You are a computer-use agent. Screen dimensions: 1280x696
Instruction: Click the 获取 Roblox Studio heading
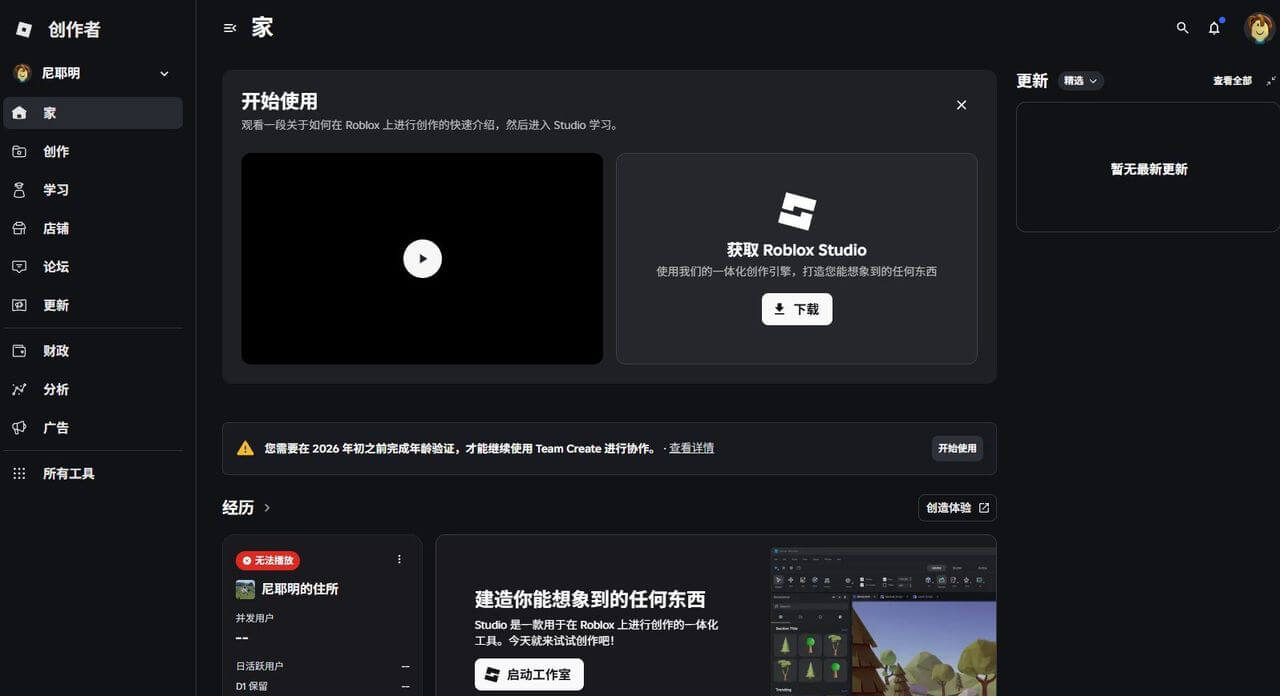coord(797,250)
